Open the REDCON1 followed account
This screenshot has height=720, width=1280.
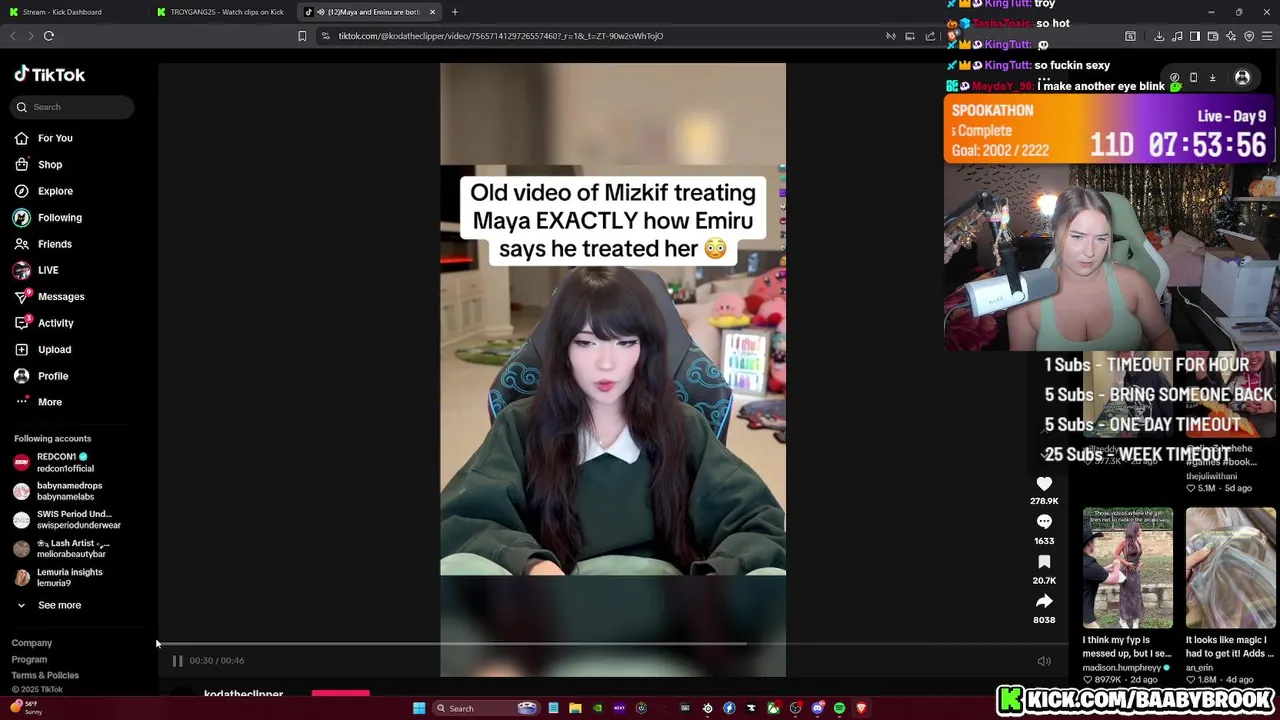click(66, 462)
